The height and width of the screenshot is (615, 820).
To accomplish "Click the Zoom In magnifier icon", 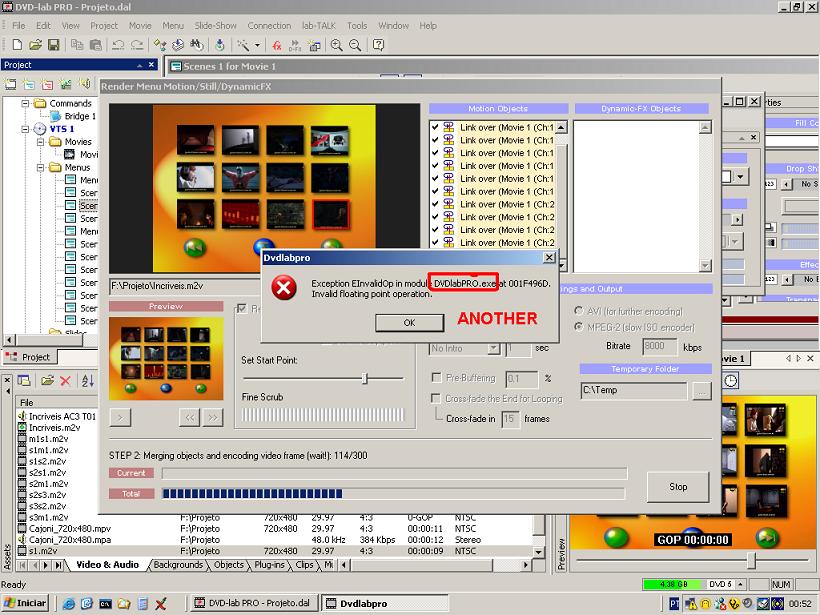I will 336,45.
